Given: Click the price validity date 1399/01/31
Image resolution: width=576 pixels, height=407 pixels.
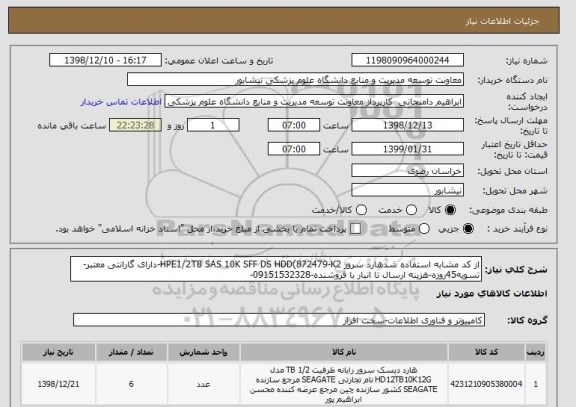Looking at the screenshot, I should [407, 149].
